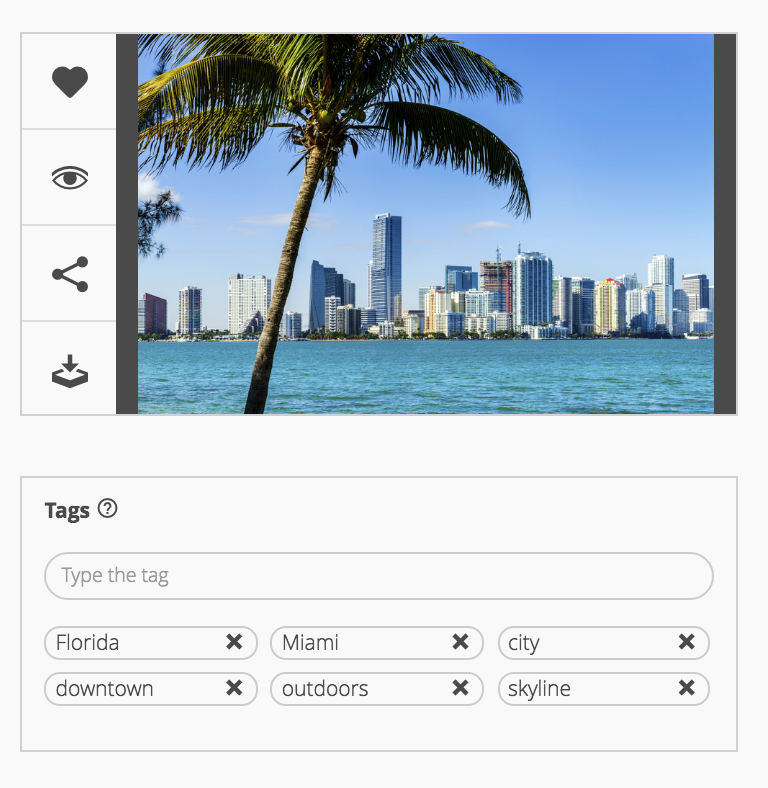Viewport: 768px width, 788px height.
Task: Open the share icon
Action: pos(70,274)
